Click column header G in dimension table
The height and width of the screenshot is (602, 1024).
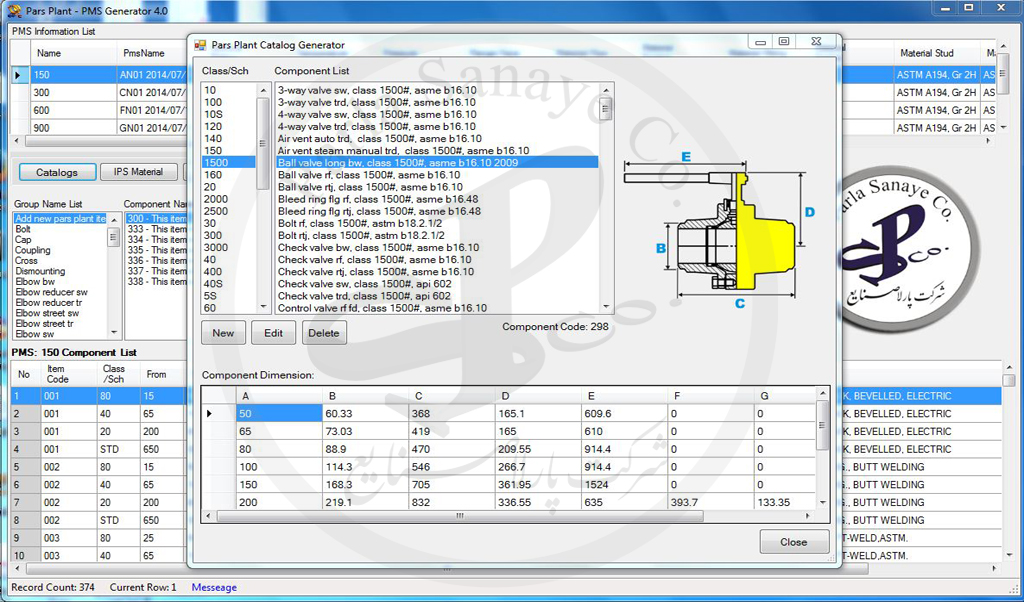[785, 396]
